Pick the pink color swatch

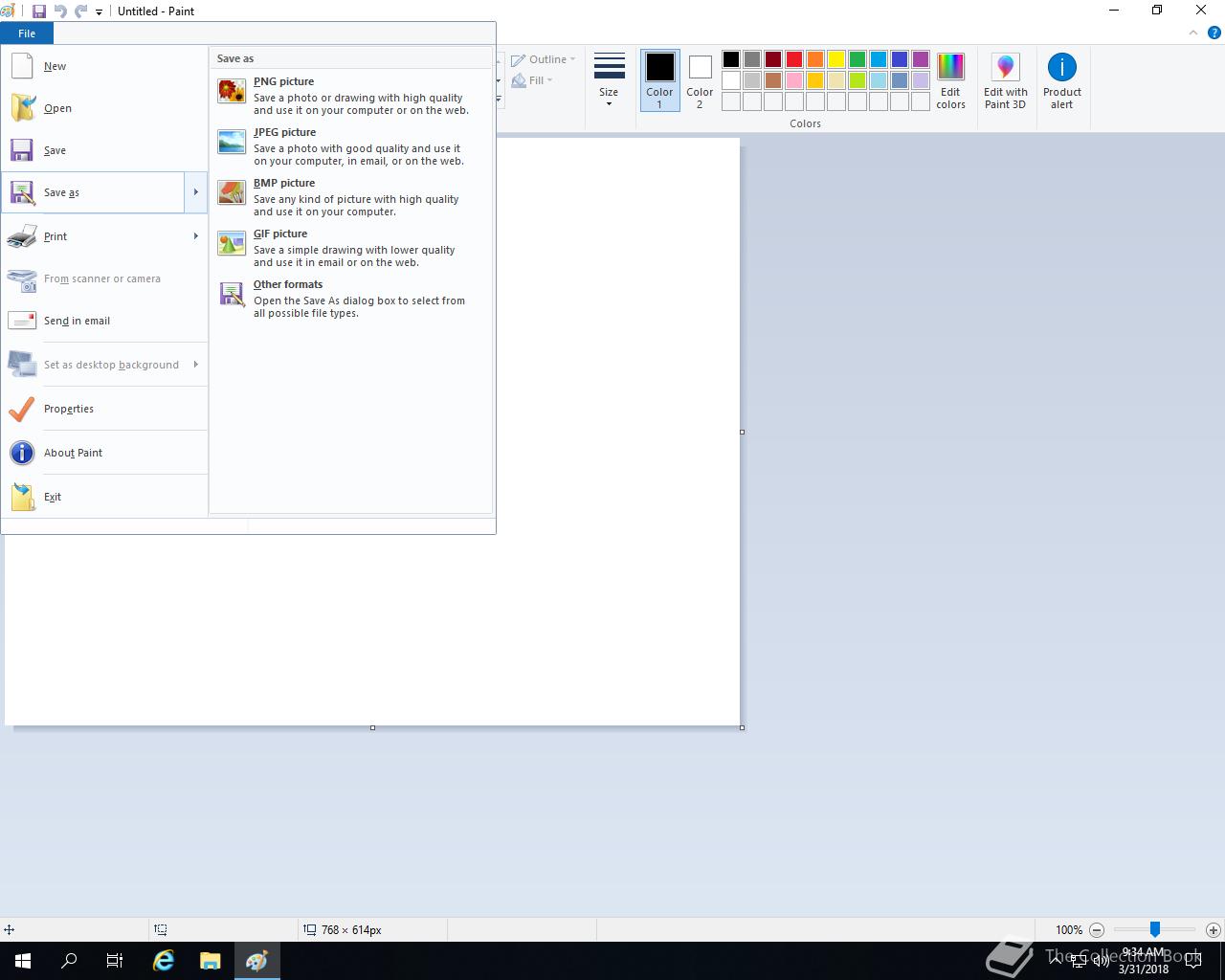click(x=794, y=80)
